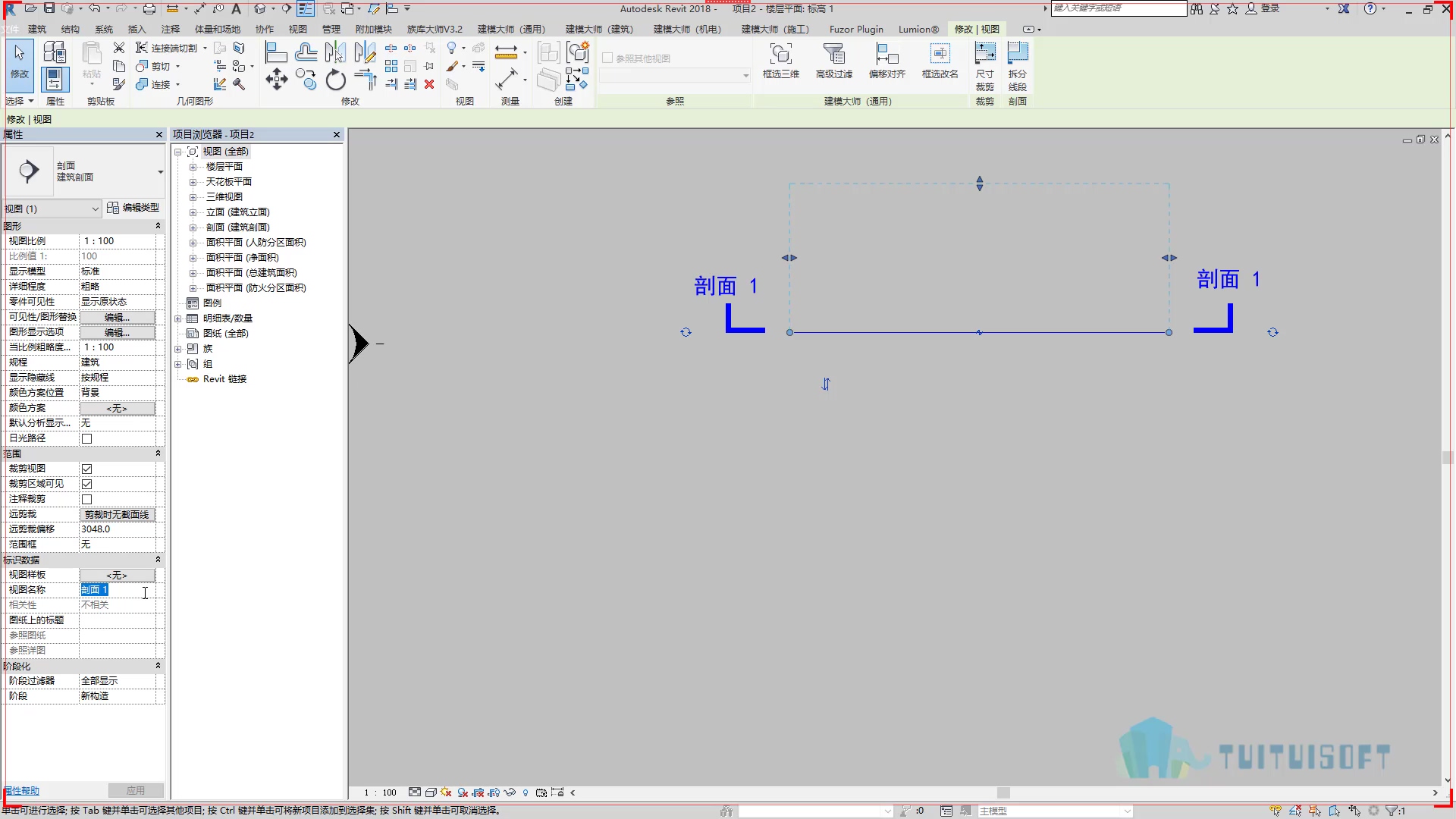Enable the 注释裁剪 checkbox
1456x819 pixels.
coord(86,499)
